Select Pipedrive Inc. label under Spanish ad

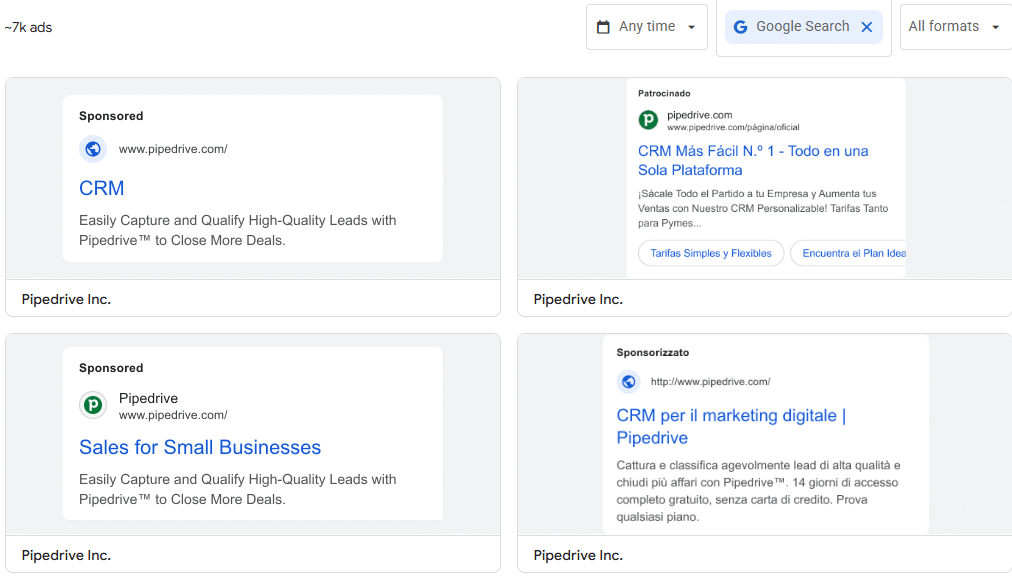578,299
